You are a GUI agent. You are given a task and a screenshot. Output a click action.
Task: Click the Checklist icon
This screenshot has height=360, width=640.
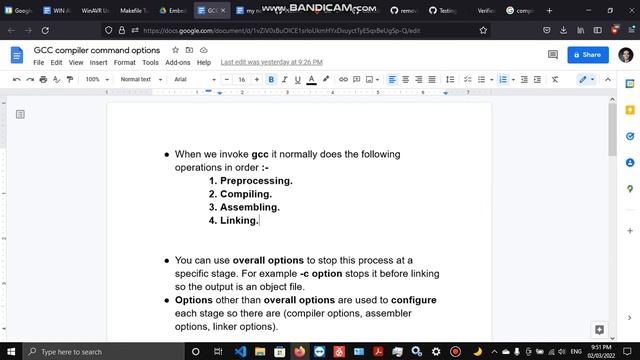468,80
